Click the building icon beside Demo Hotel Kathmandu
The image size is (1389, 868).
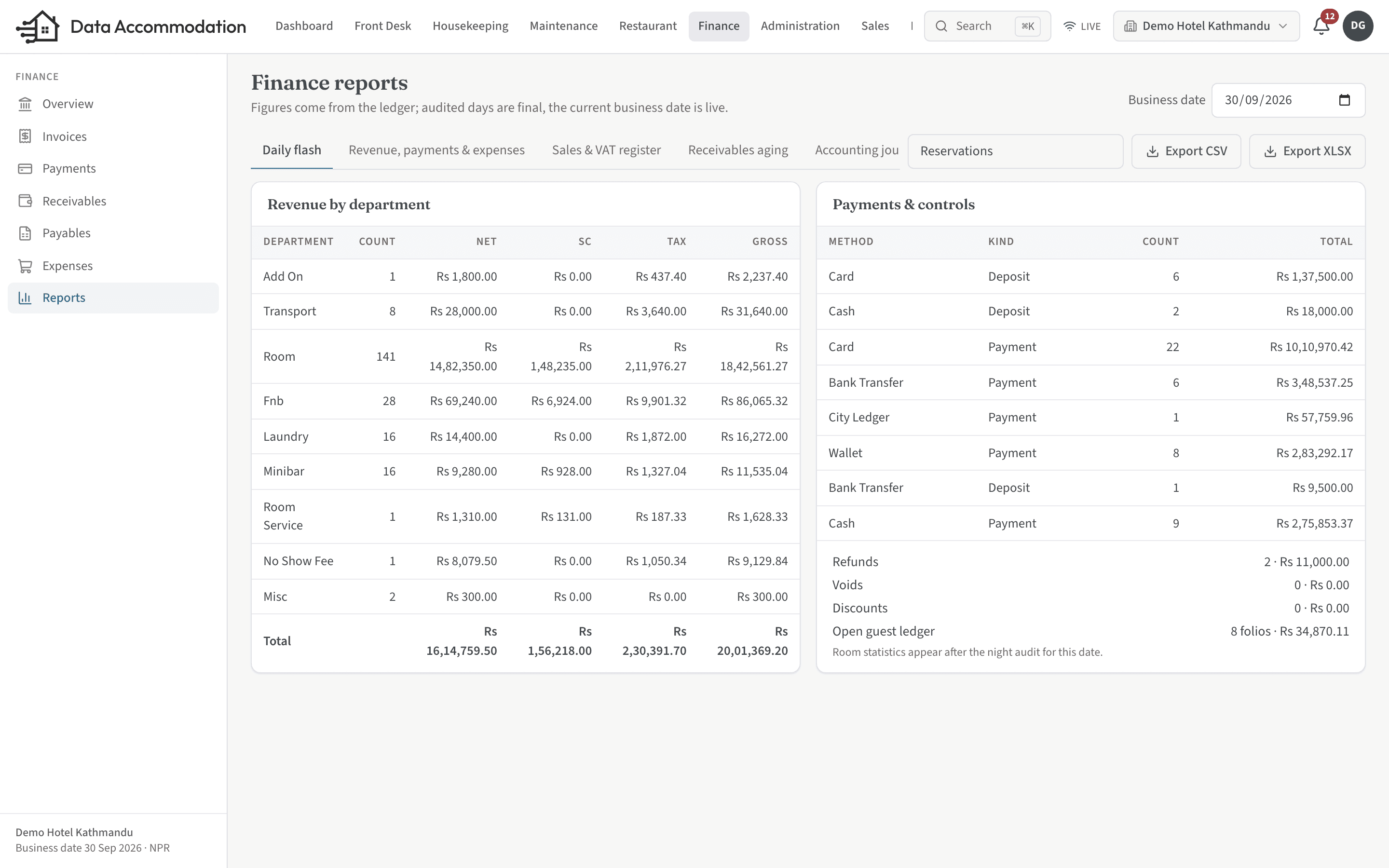(1130, 26)
